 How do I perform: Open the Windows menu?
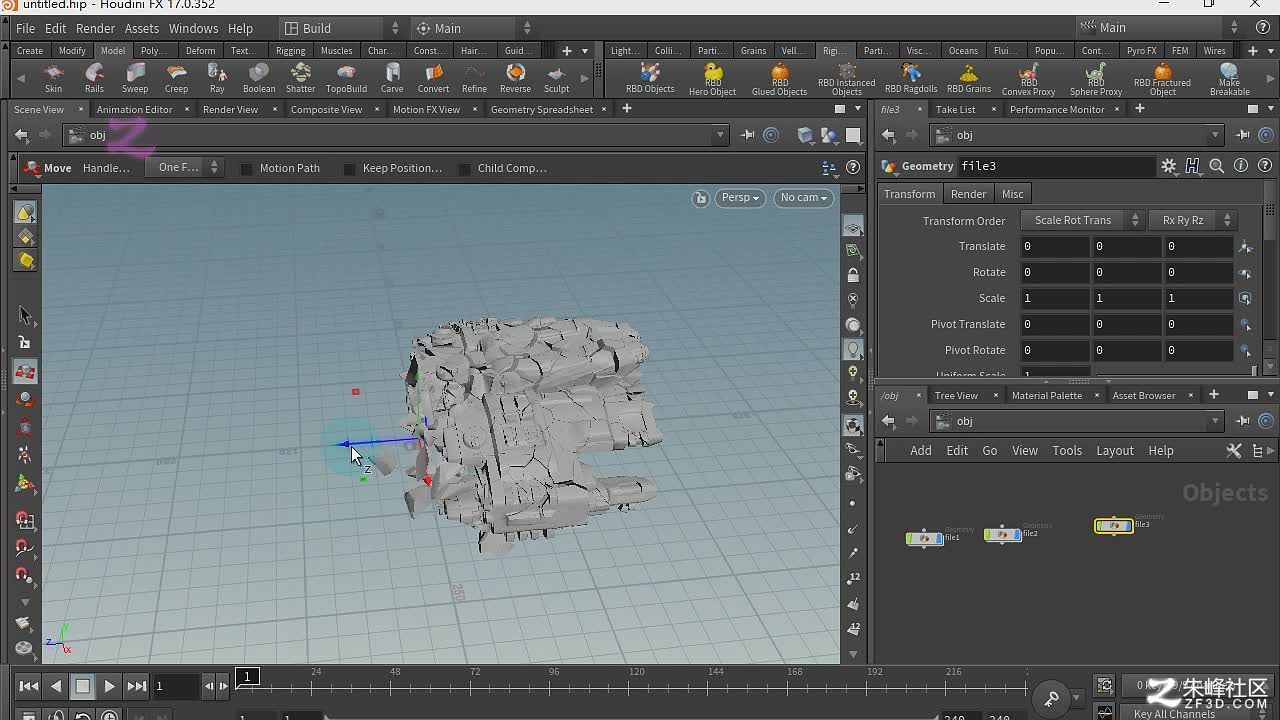click(193, 28)
